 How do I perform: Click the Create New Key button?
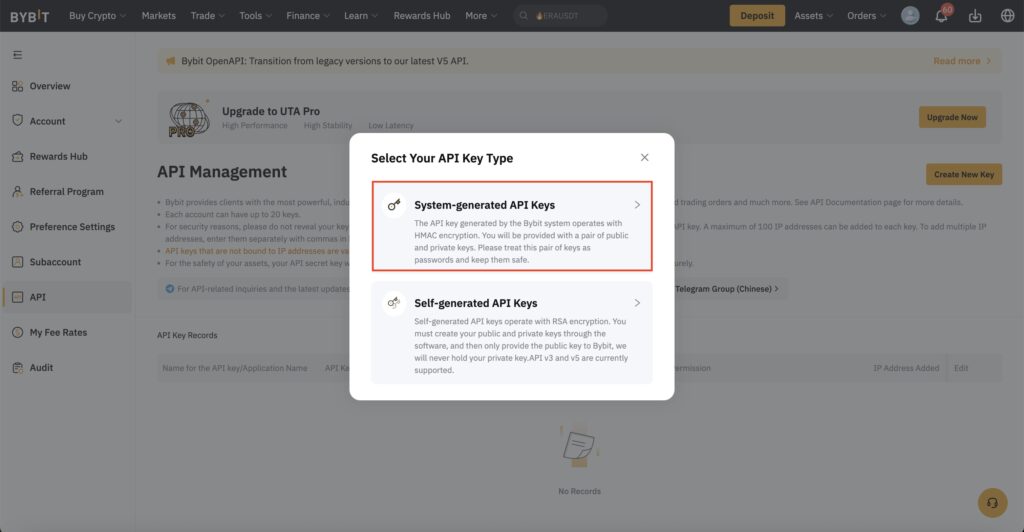963,174
